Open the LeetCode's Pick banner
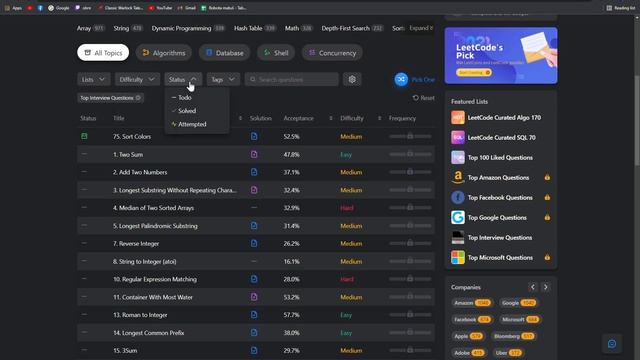This screenshot has height=360, width=640. (x=501, y=56)
